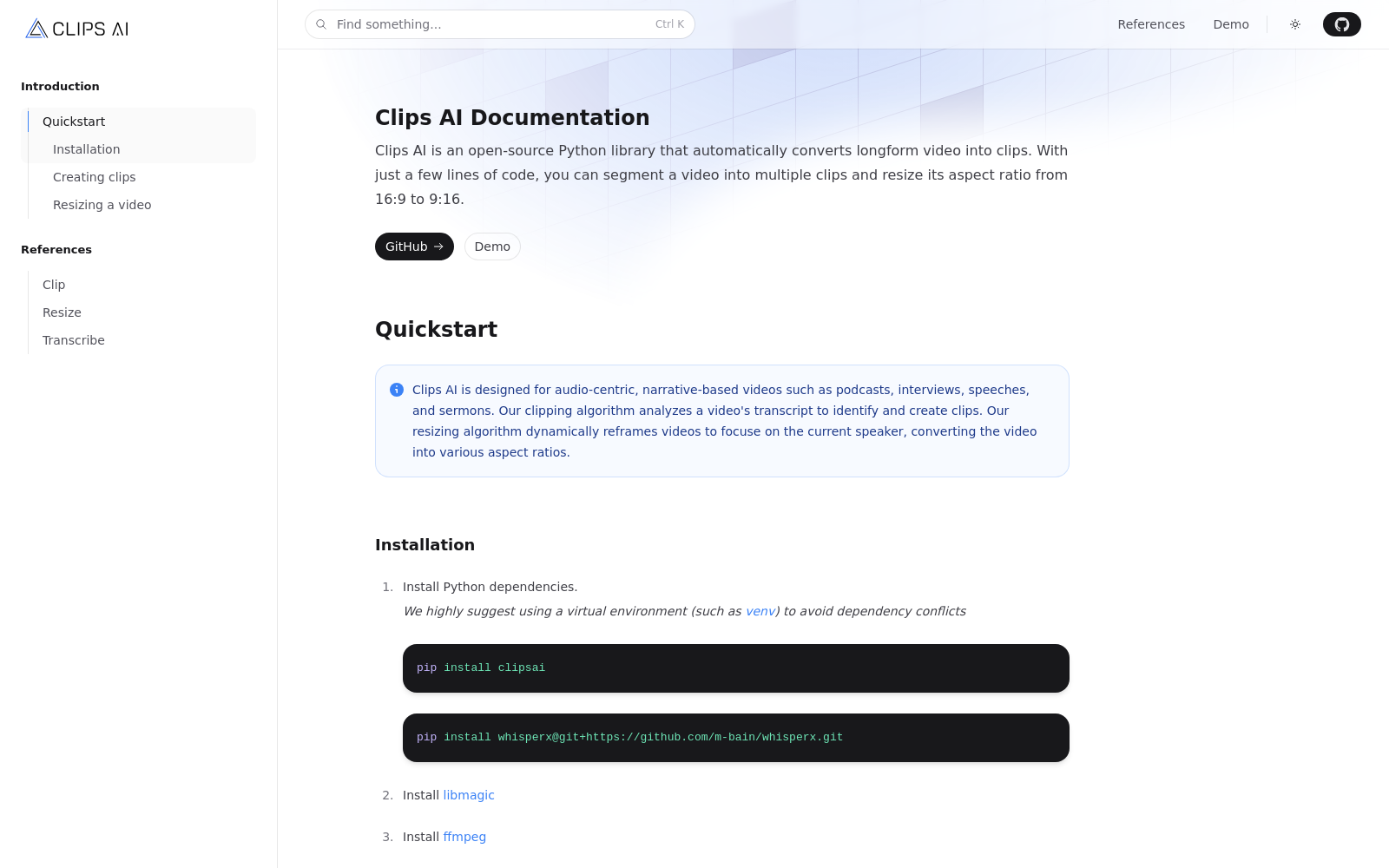Follow the libmagic link
1389x868 pixels.
469,795
